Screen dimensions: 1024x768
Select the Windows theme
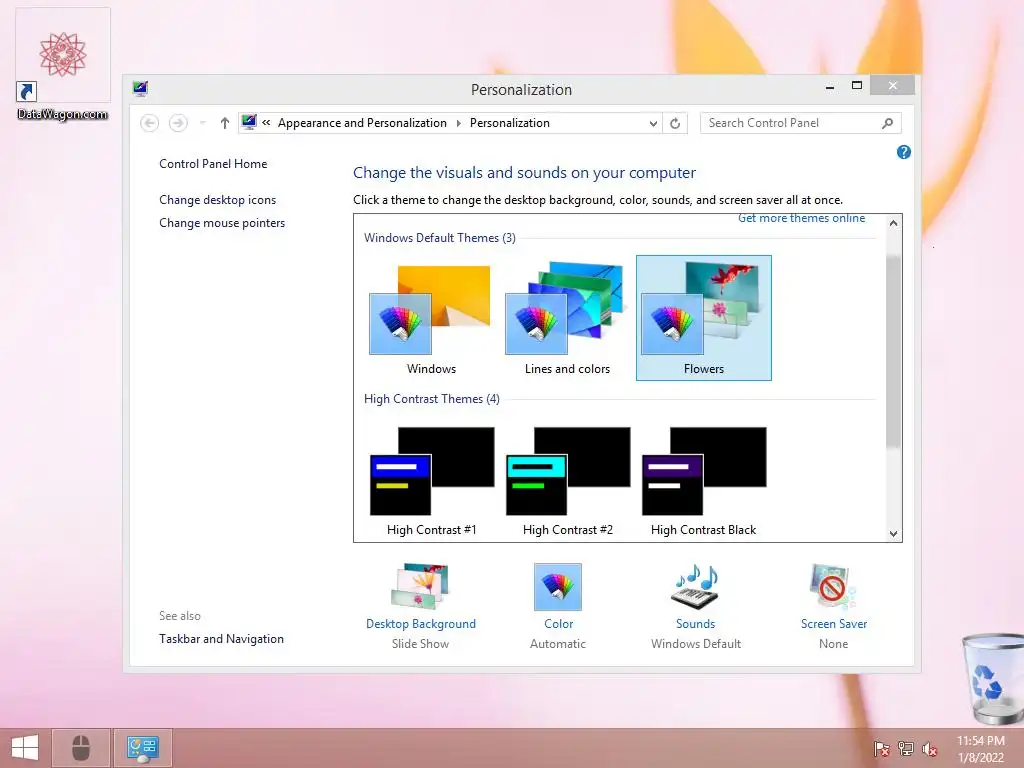[x=431, y=318]
